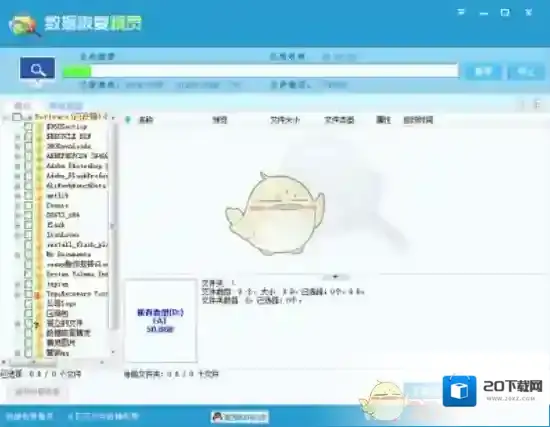Click the folder icon of My Documents row
Image resolution: width=550 pixels, height=427 pixels.
[x=39, y=254]
